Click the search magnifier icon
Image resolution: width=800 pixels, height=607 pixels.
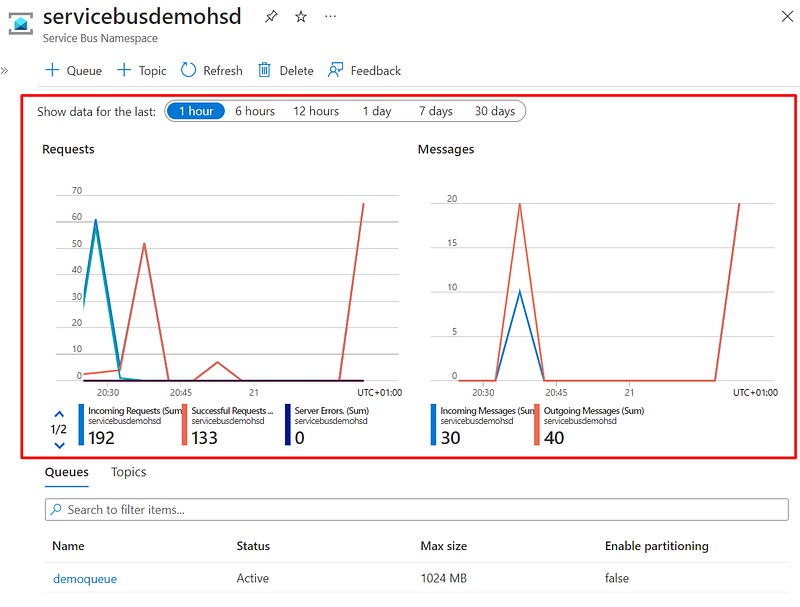pyautogui.click(x=56, y=509)
